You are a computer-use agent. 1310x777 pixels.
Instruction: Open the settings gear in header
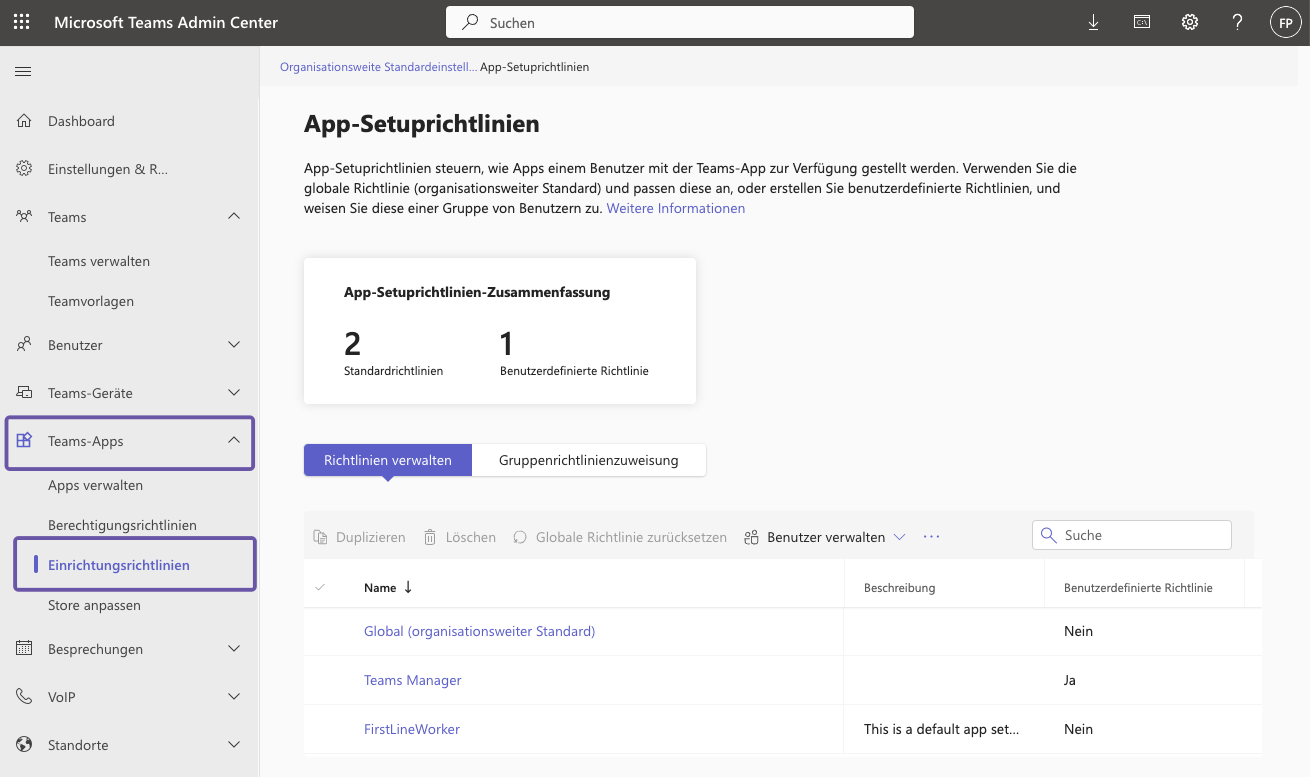point(1190,22)
